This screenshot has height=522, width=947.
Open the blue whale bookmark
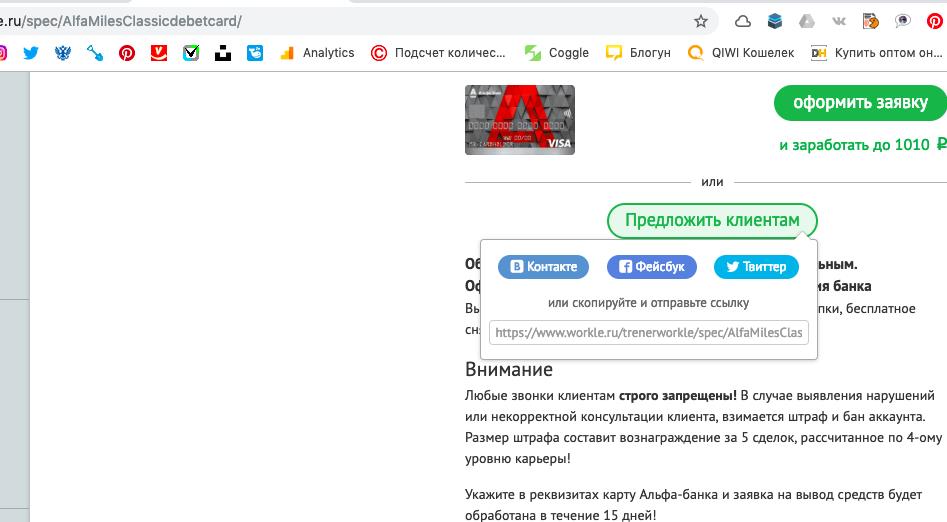(255, 53)
